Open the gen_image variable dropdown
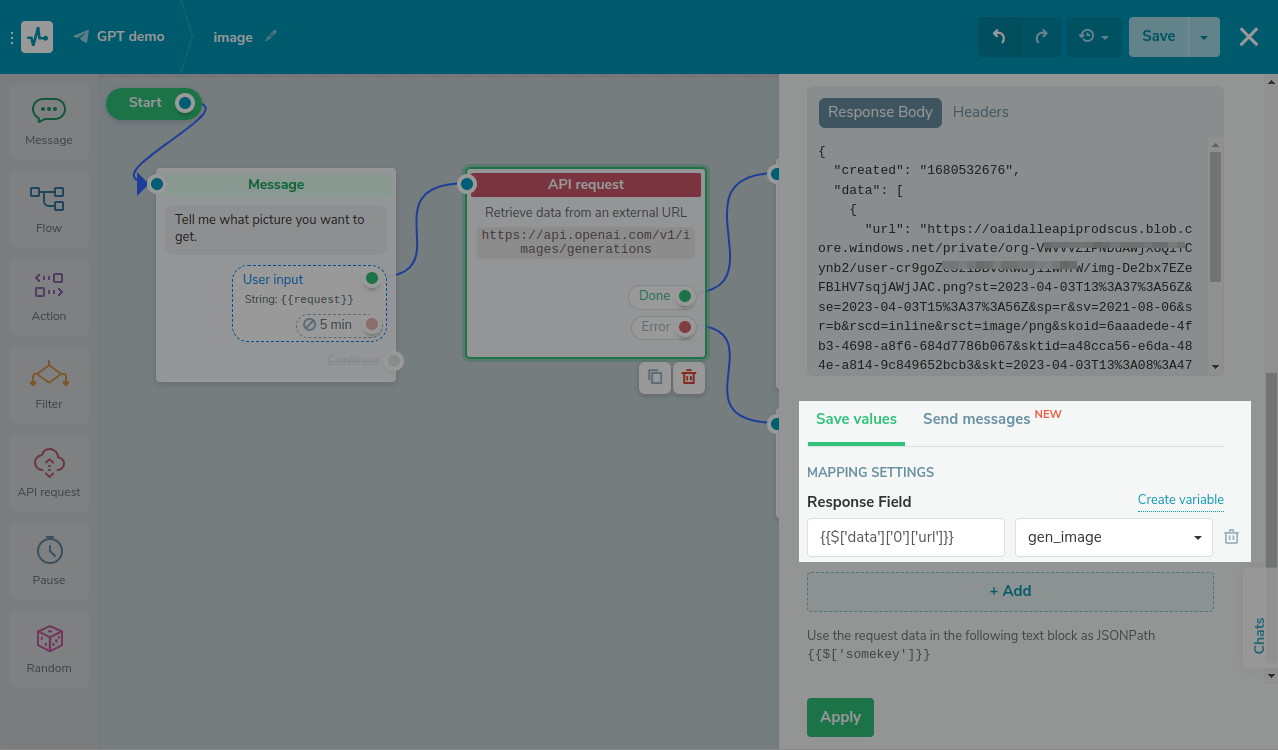1278x750 pixels. 1113,537
